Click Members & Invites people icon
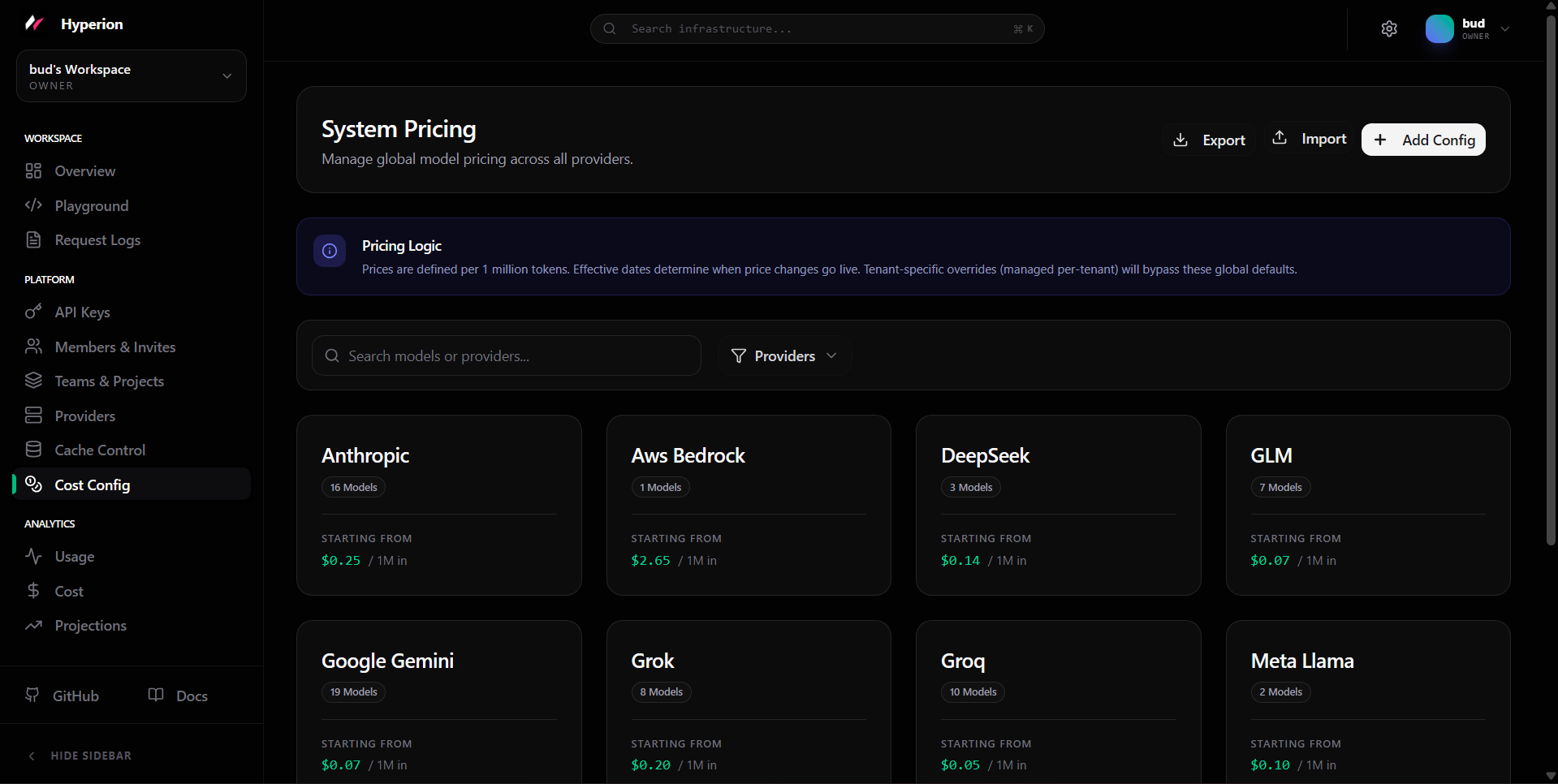The width and height of the screenshot is (1558, 784). coord(33,347)
